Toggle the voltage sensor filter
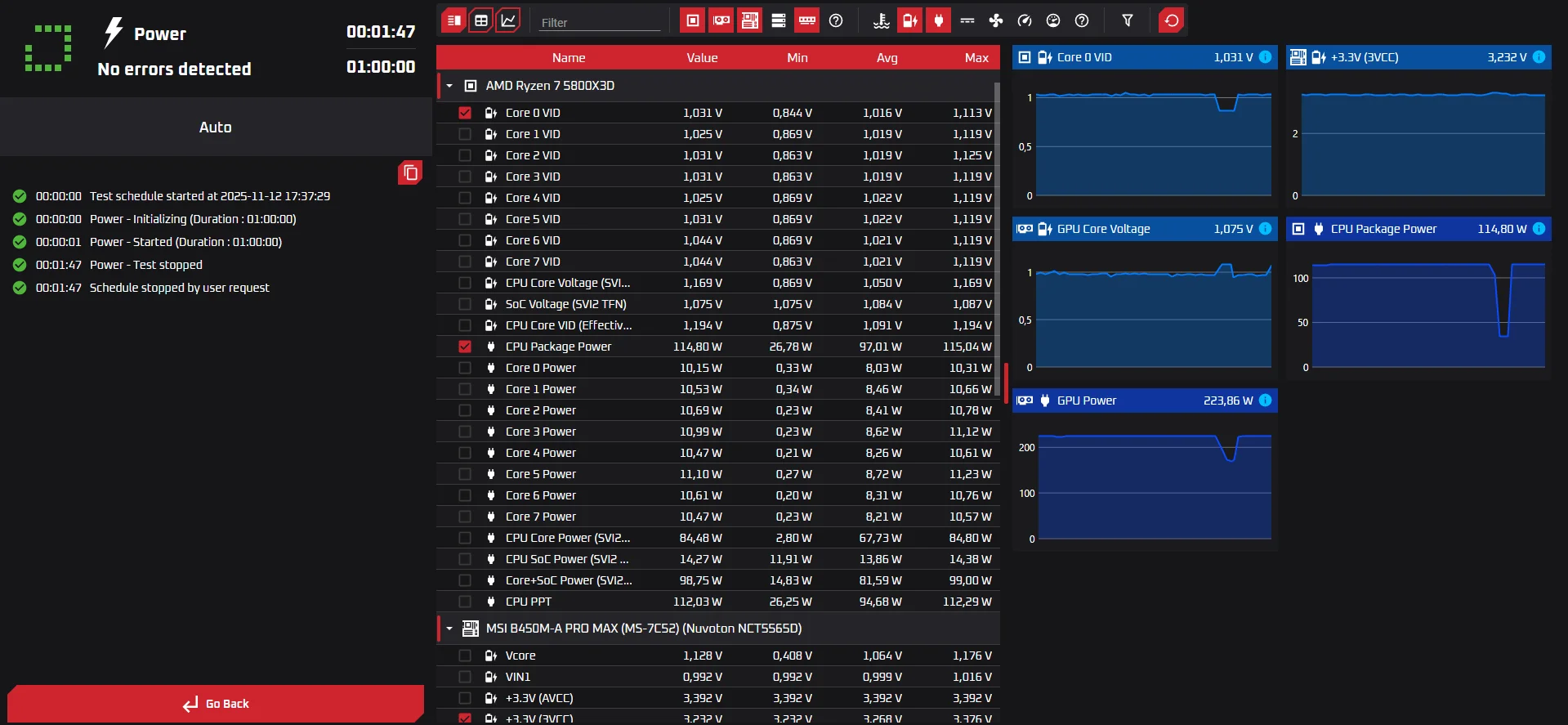This screenshot has width=1568, height=725. pos(909,20)
